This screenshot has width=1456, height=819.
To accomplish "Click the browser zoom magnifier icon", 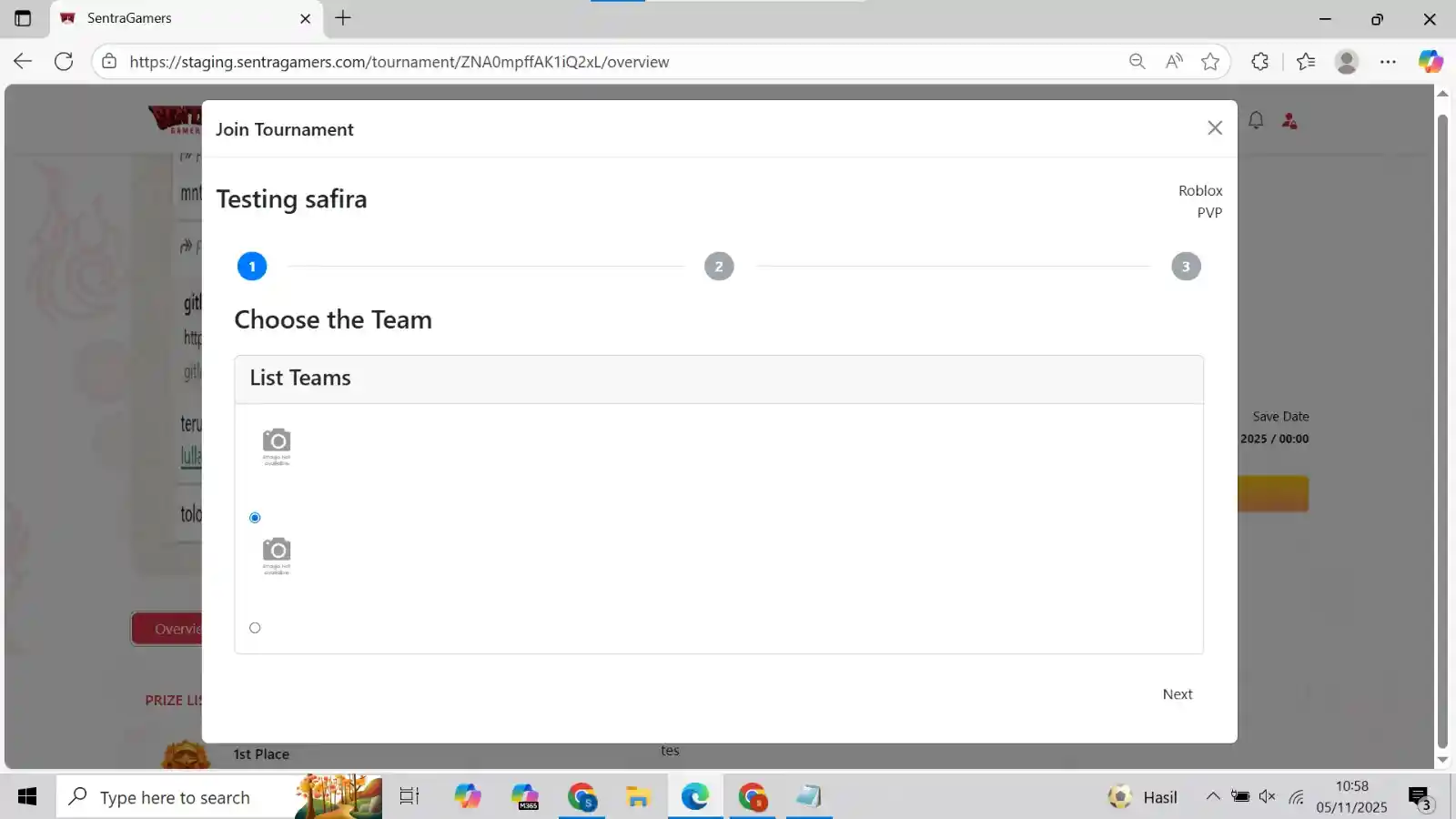I will tap(1137, 62).
